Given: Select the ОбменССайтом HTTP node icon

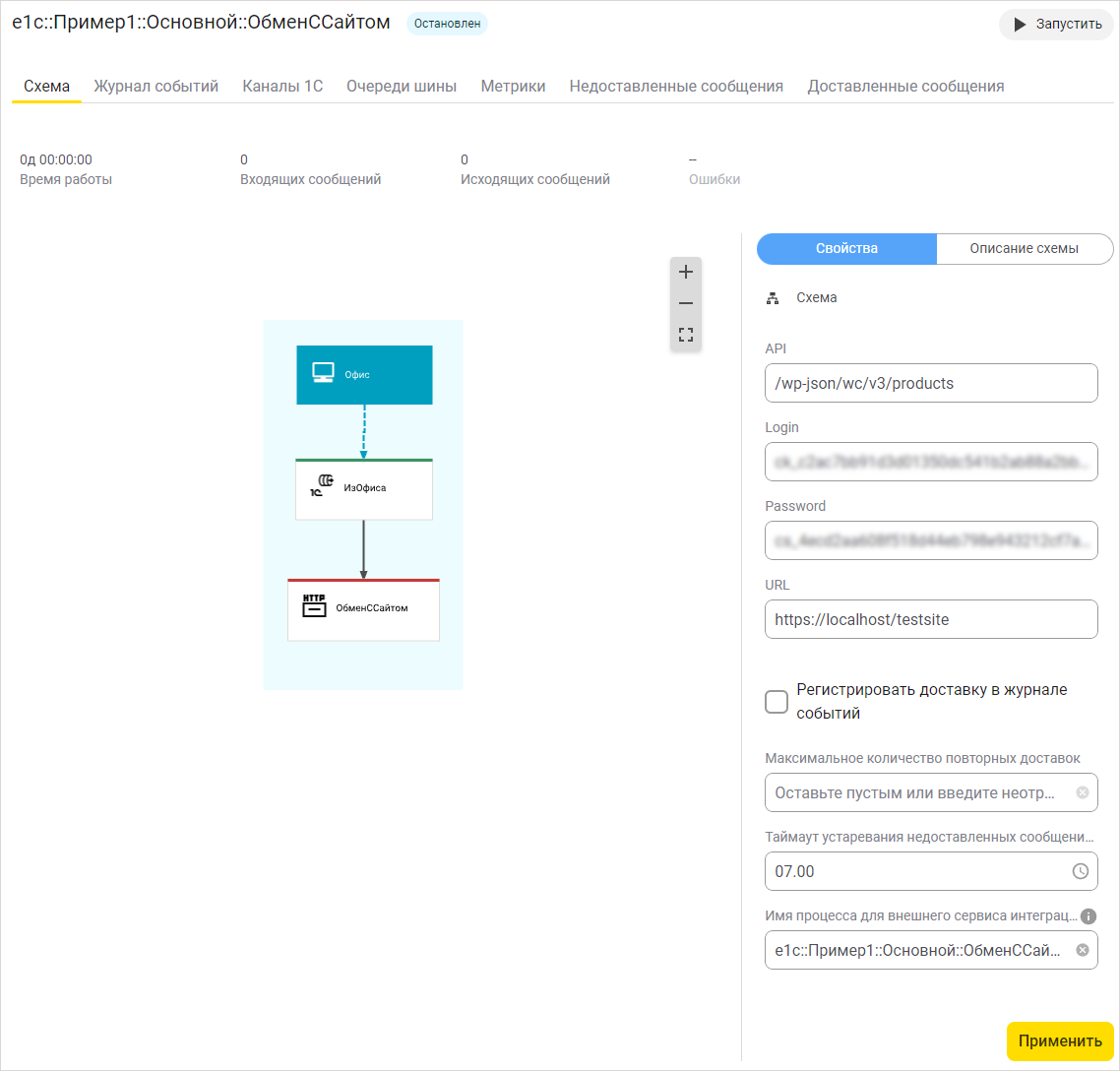Looking at the screenshot, I should pos(314,605).
